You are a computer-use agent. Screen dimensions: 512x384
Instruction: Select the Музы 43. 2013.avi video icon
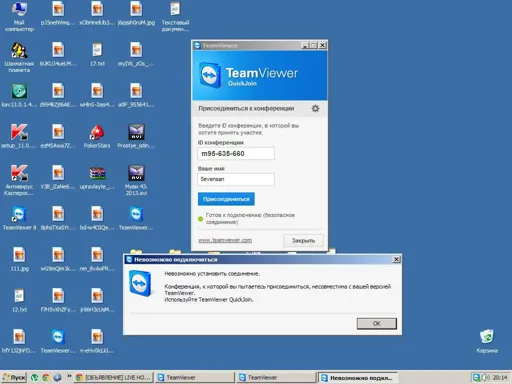click(x=136, y=180)
